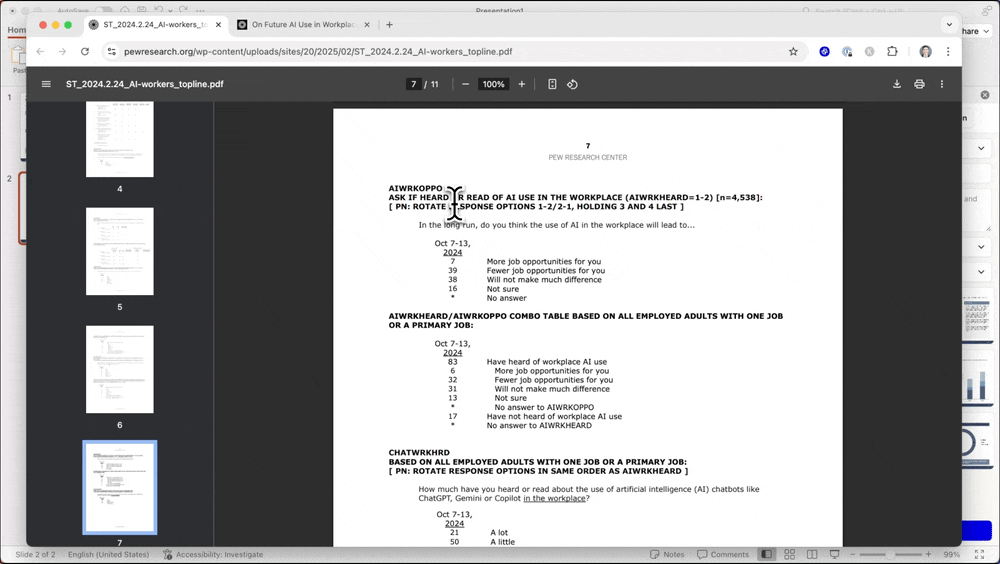Switch PowerPoint to Slide Sorter view
This screenshot has height=564, width=1000.
pos(790,554)
